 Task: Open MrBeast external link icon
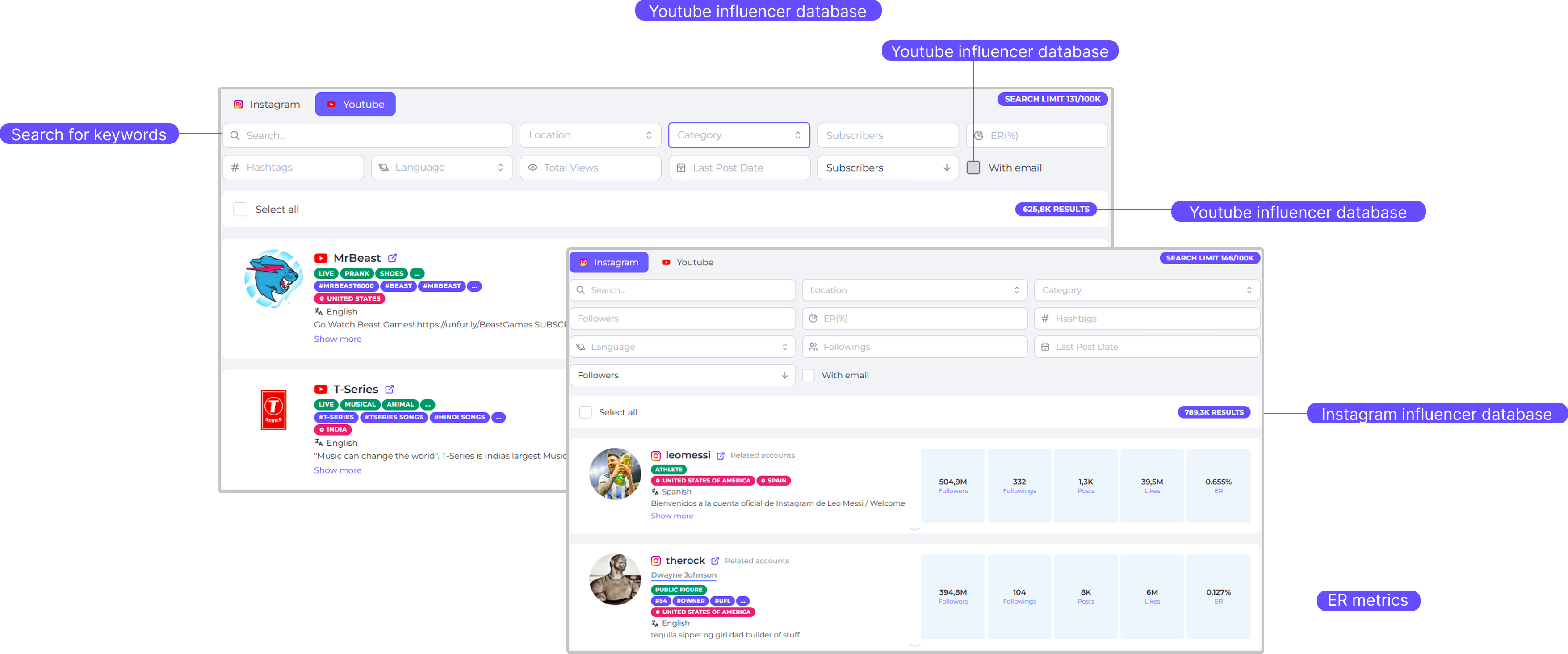coord(393,258)
